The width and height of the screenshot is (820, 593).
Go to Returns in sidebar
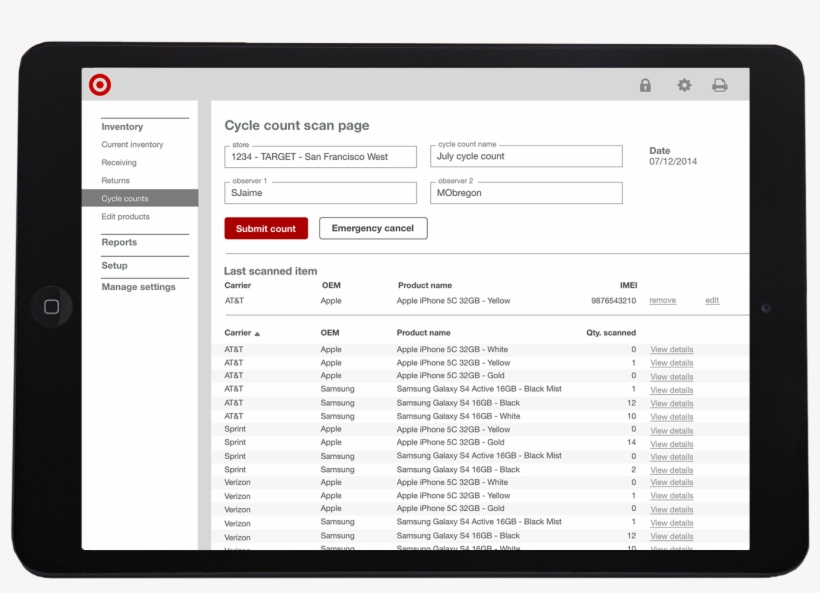point(115,181)
